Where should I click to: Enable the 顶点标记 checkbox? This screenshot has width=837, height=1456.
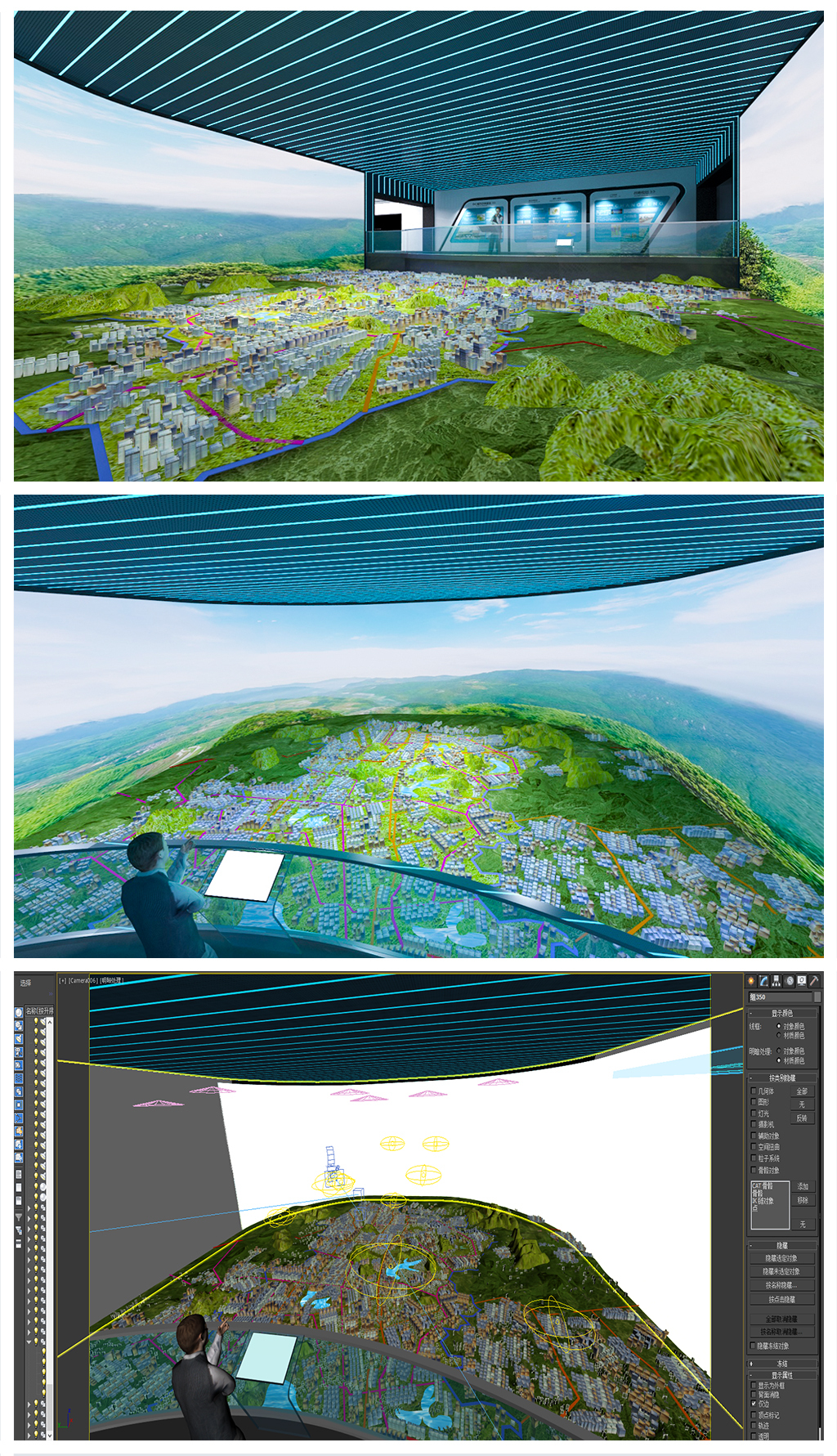754,1415
